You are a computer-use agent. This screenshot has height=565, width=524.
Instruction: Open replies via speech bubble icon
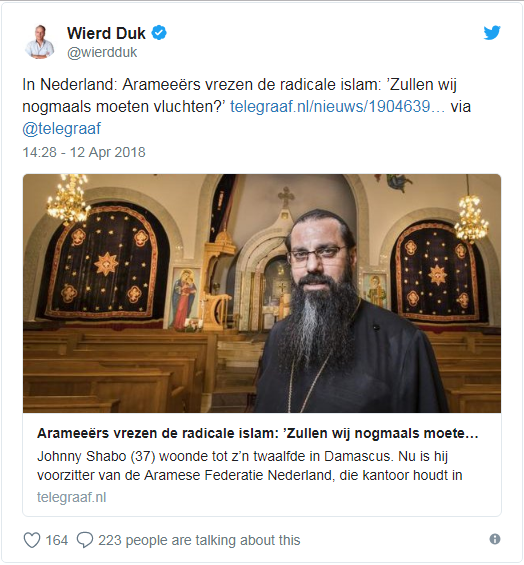click(85, 540)
